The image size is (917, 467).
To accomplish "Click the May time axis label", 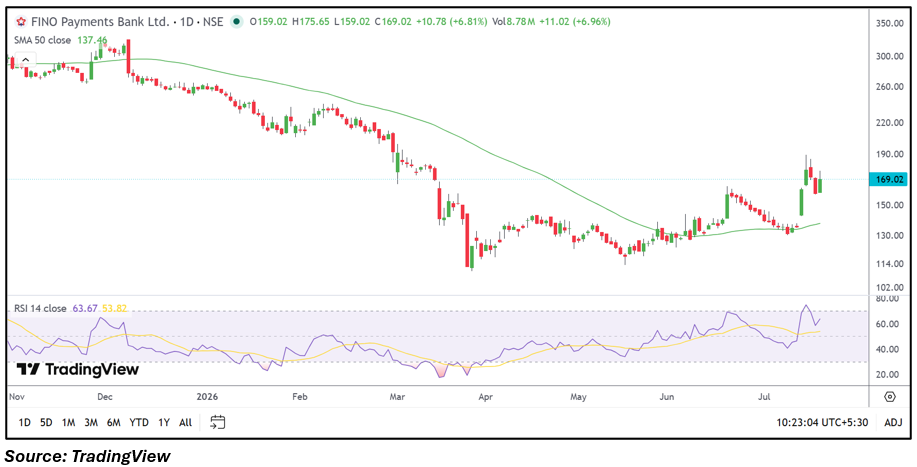I will tap(578, 397).
